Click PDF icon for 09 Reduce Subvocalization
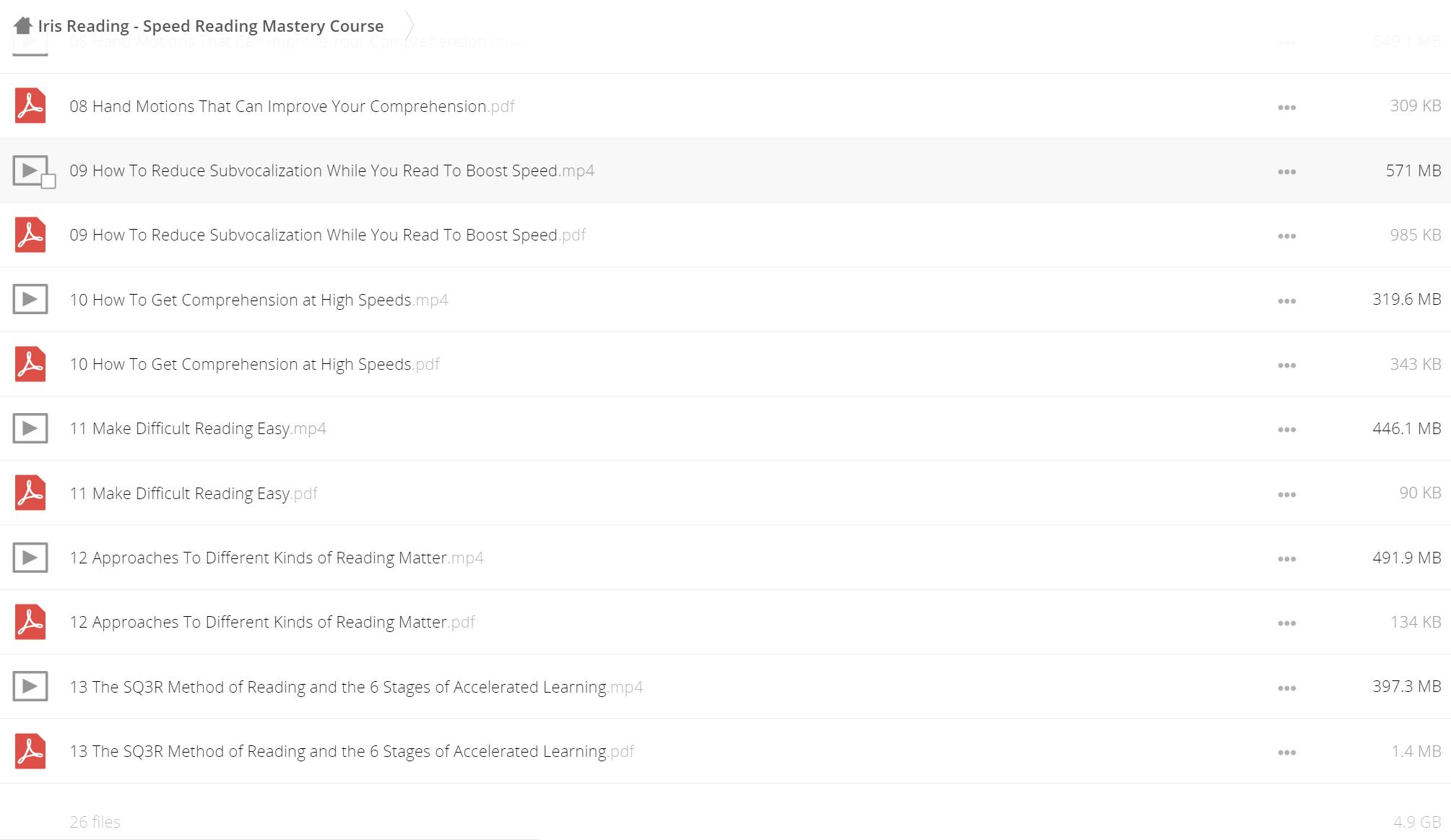 (x=30, y=235)
